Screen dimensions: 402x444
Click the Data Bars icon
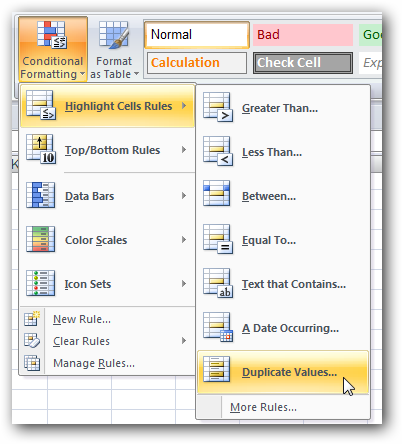41,195
